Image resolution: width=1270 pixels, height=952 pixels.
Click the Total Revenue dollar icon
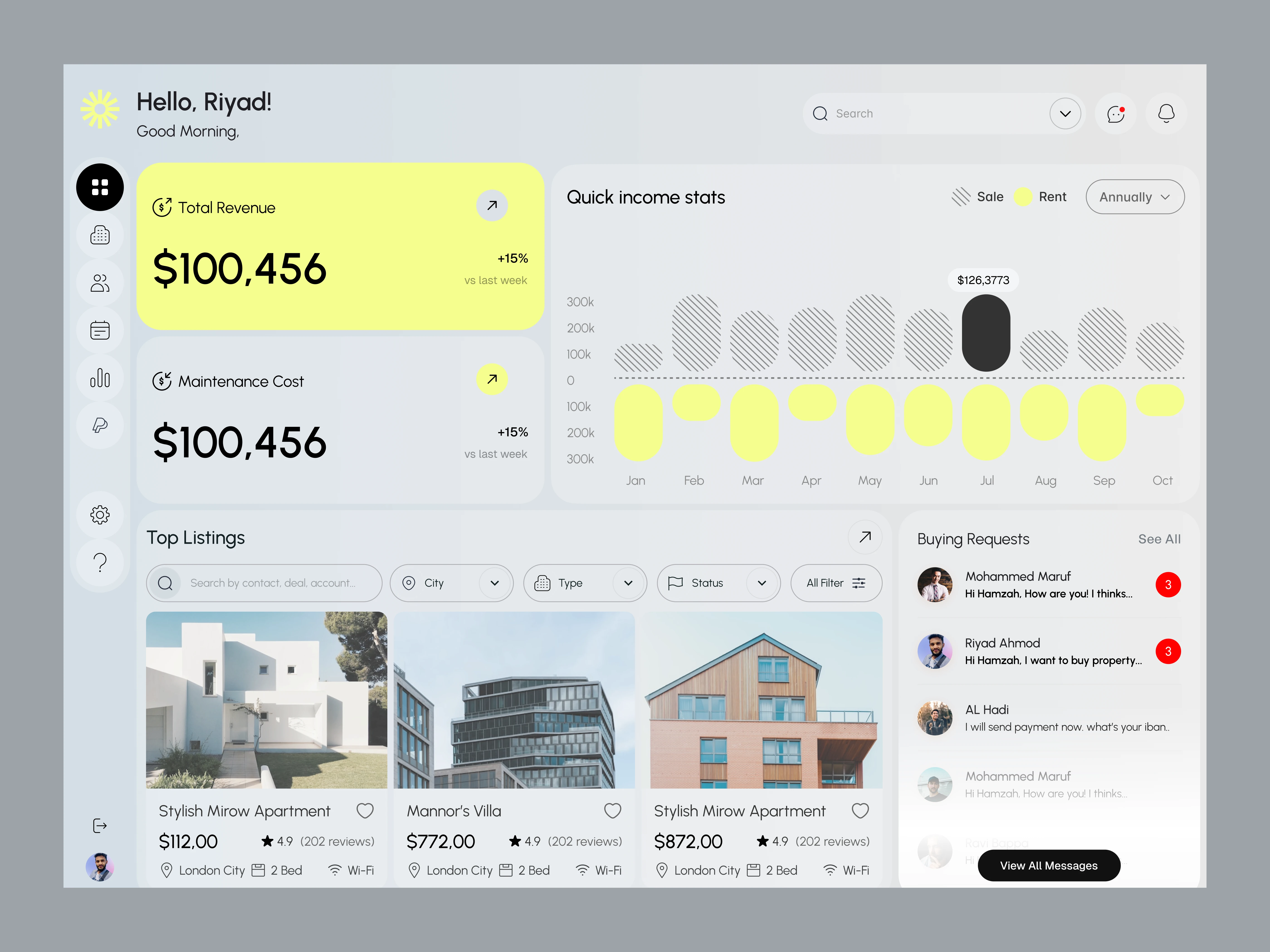[162, 207]
